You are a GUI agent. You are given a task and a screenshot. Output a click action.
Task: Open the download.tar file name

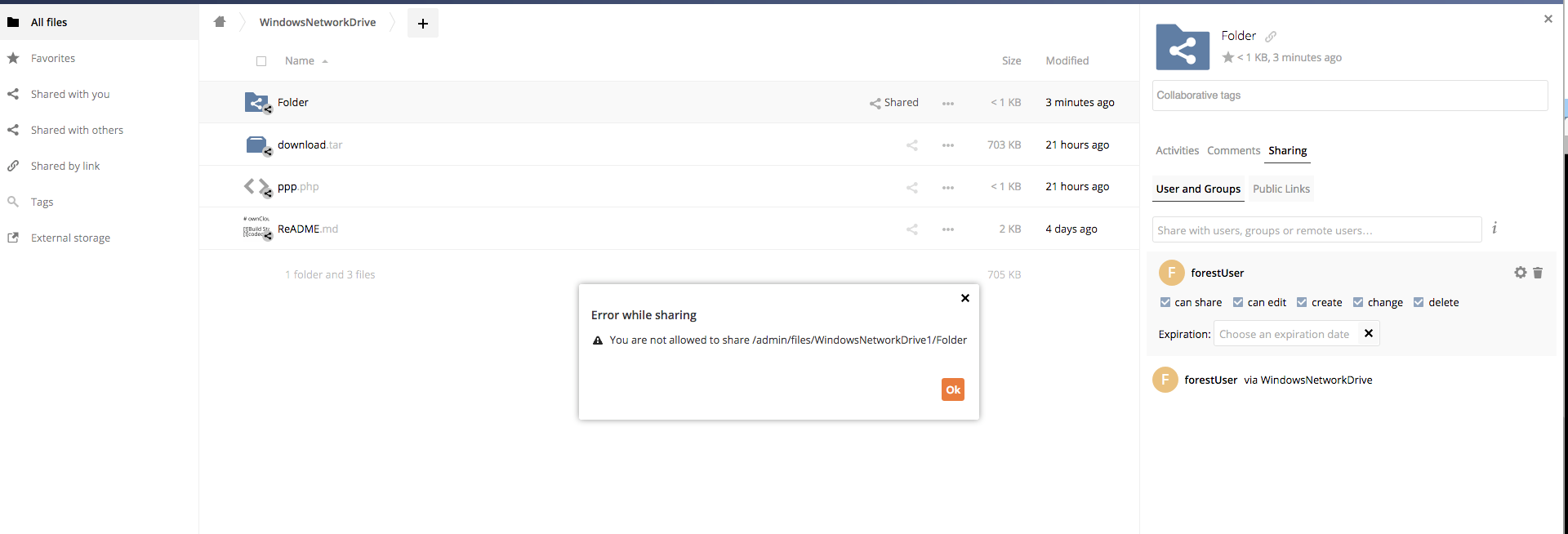tap(310, 145)
